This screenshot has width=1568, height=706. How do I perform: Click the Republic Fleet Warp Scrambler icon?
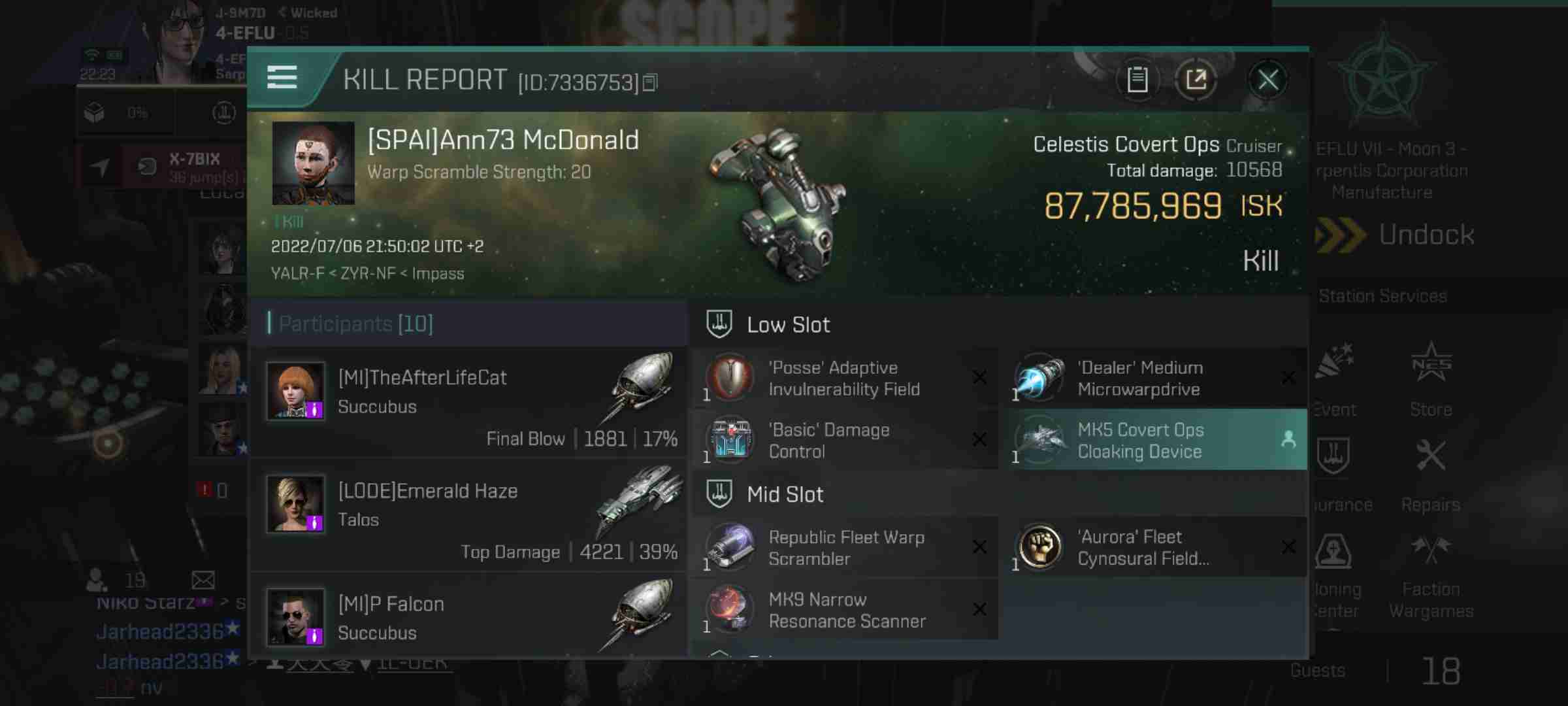(729, 548)
